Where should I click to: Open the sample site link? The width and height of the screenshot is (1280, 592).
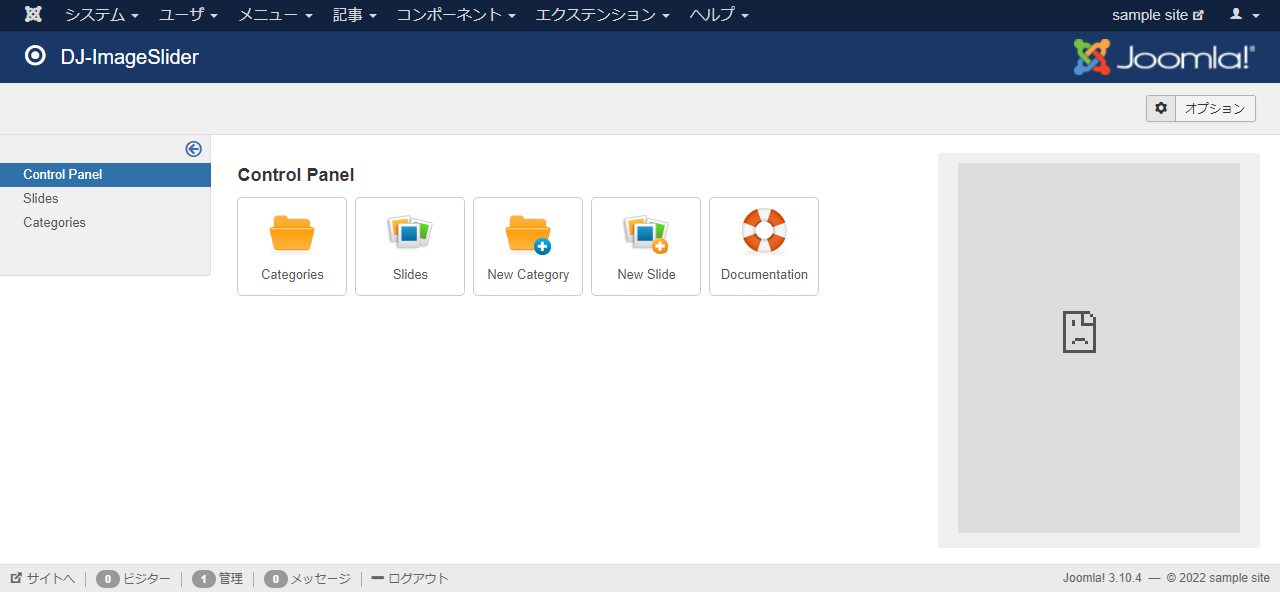(1157, 15)
